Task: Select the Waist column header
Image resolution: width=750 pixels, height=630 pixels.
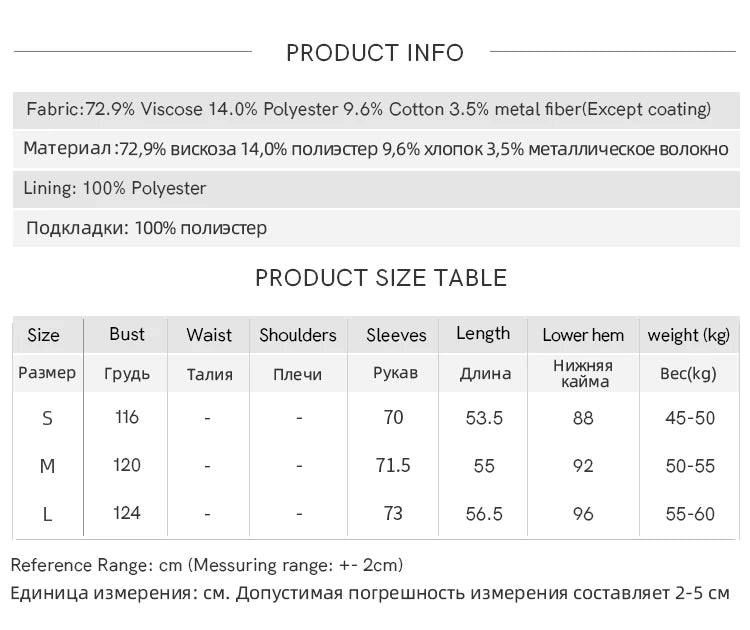Action: pos(209,335)
